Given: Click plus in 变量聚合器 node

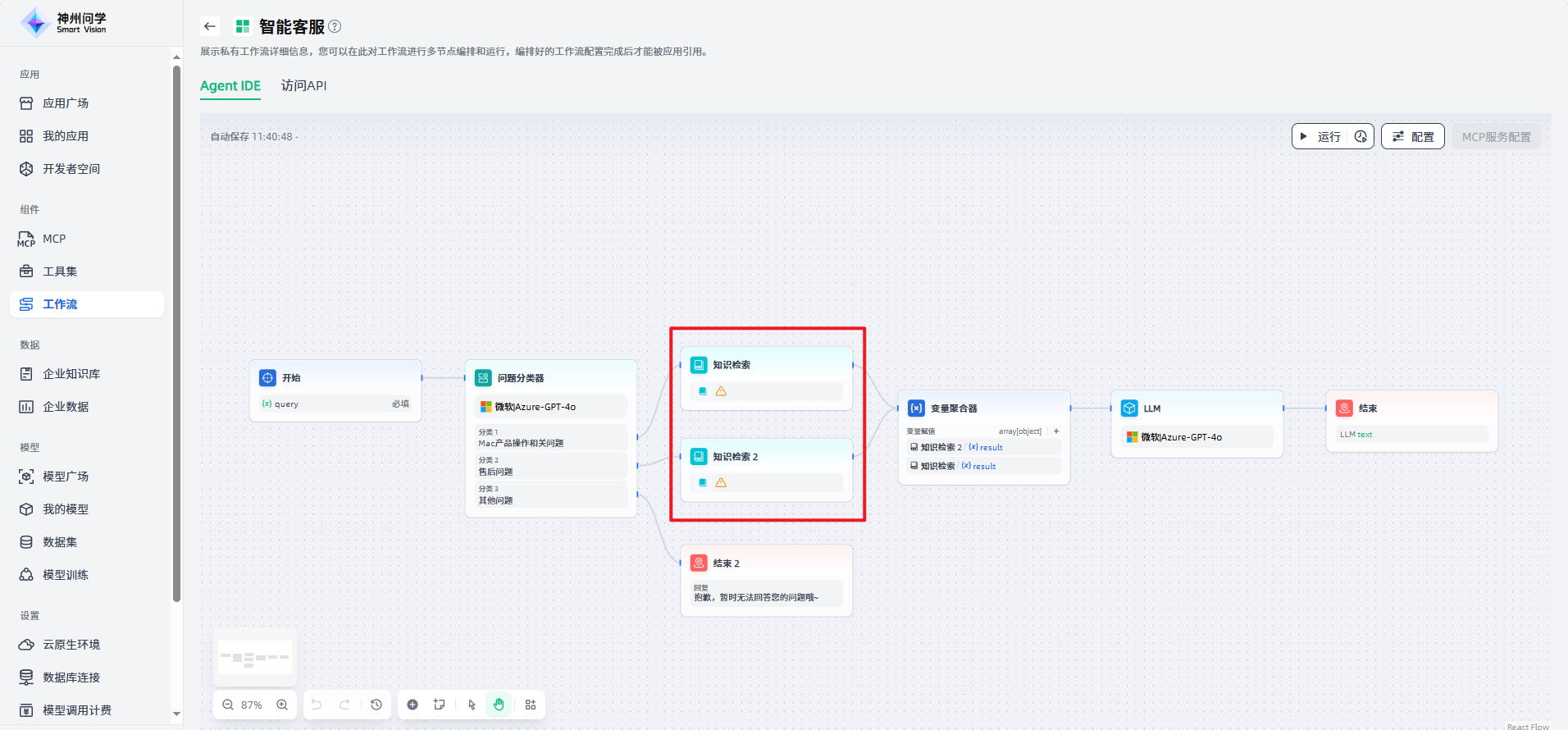Looking at the screenshot, I should point(1056,431).
